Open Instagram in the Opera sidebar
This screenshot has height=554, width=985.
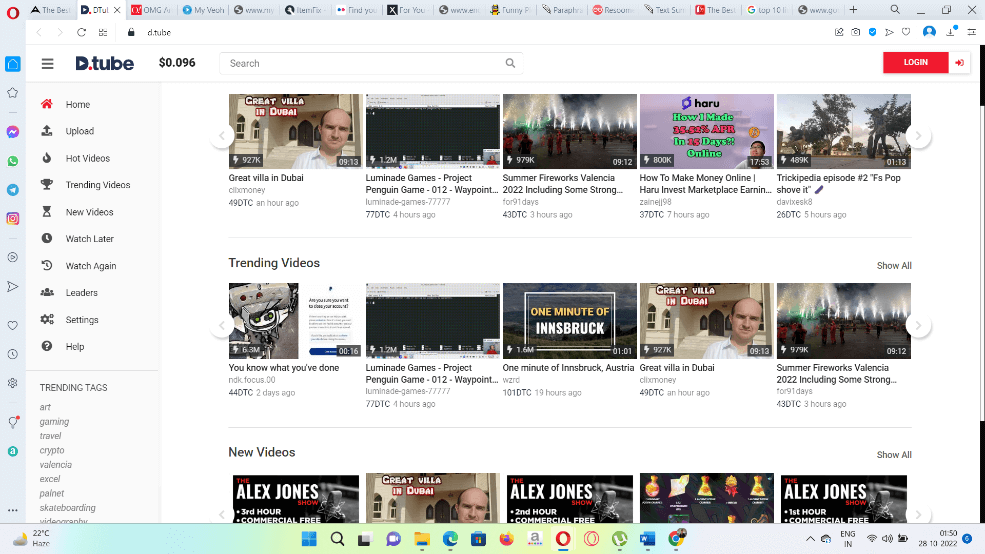(x=13, y=219)
